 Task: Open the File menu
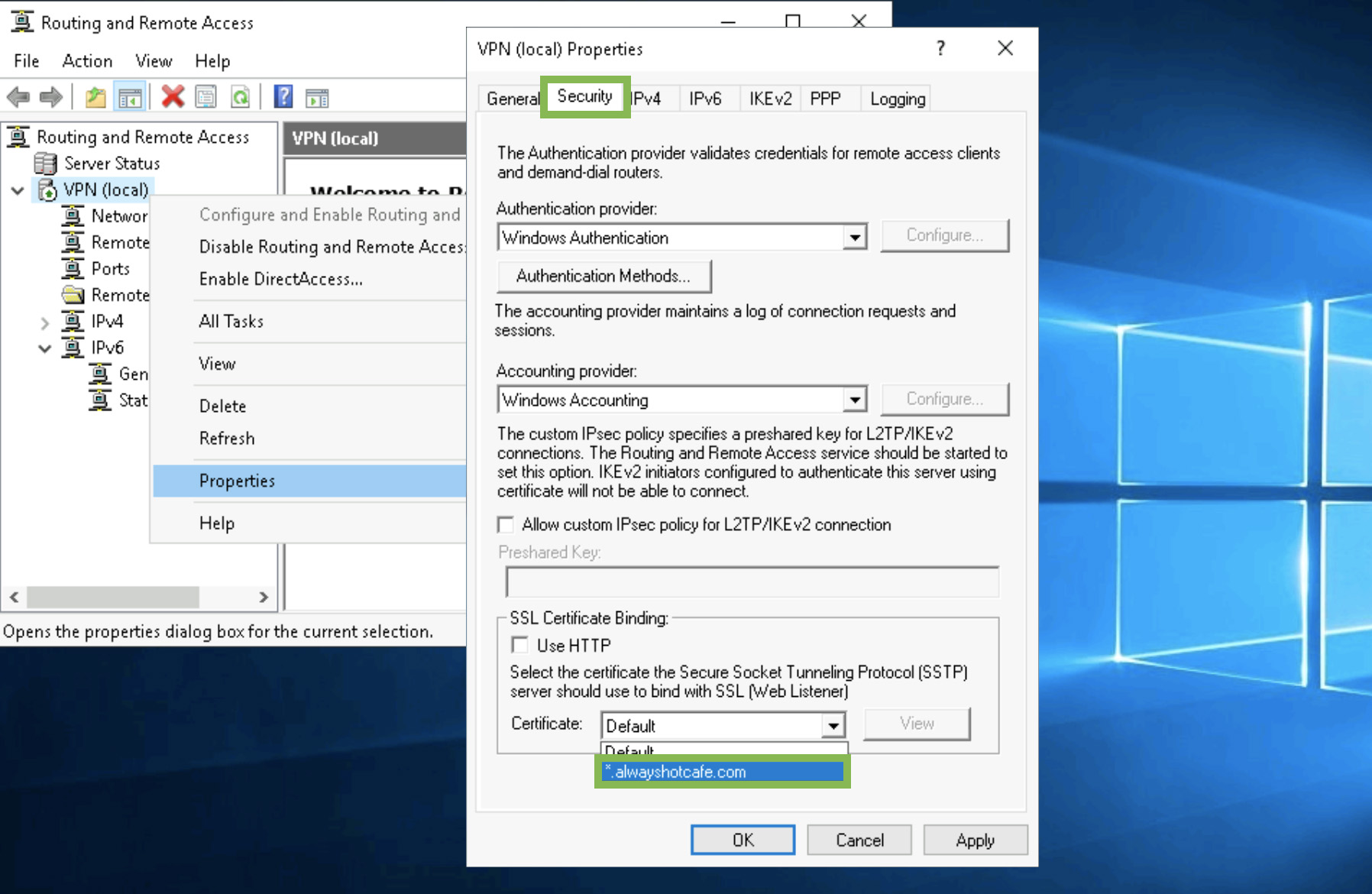point(27,60)
